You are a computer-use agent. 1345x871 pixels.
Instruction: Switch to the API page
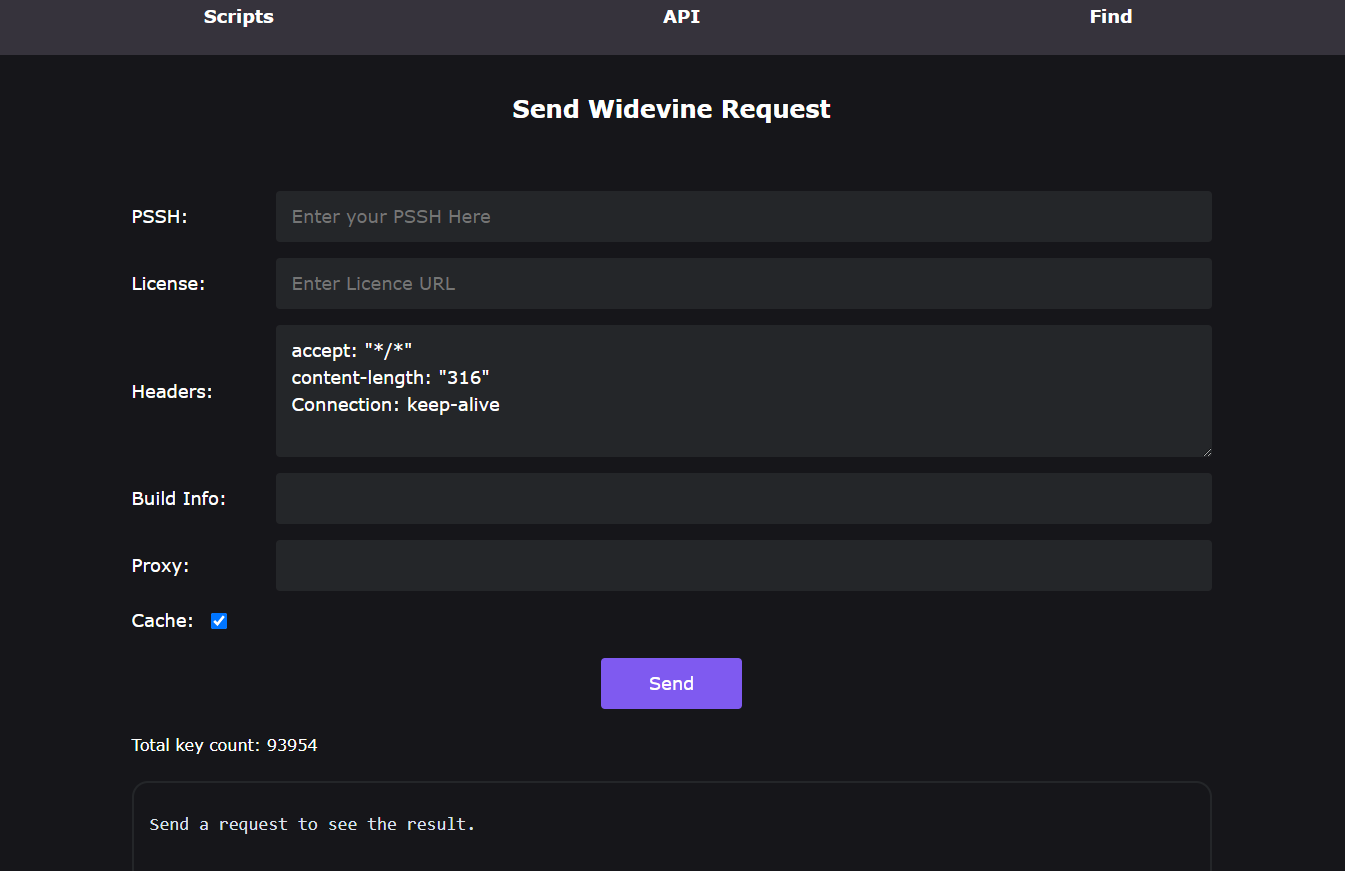click(x=681, y=17)
